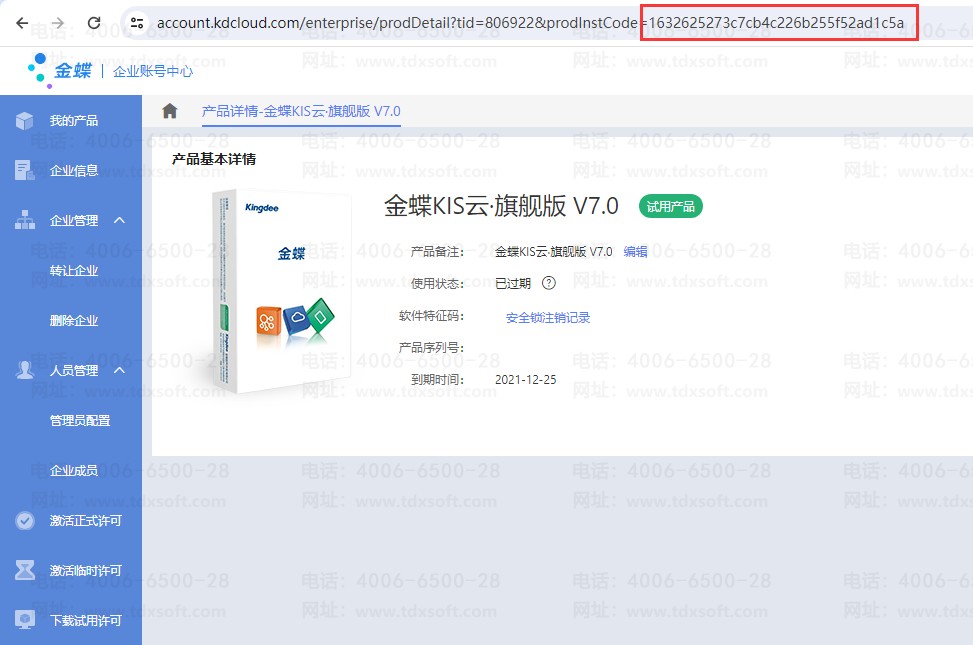Screen dimensions: 973x645
Task: Click the 产品基本详情 heading
Action: (x=213, y=160)
